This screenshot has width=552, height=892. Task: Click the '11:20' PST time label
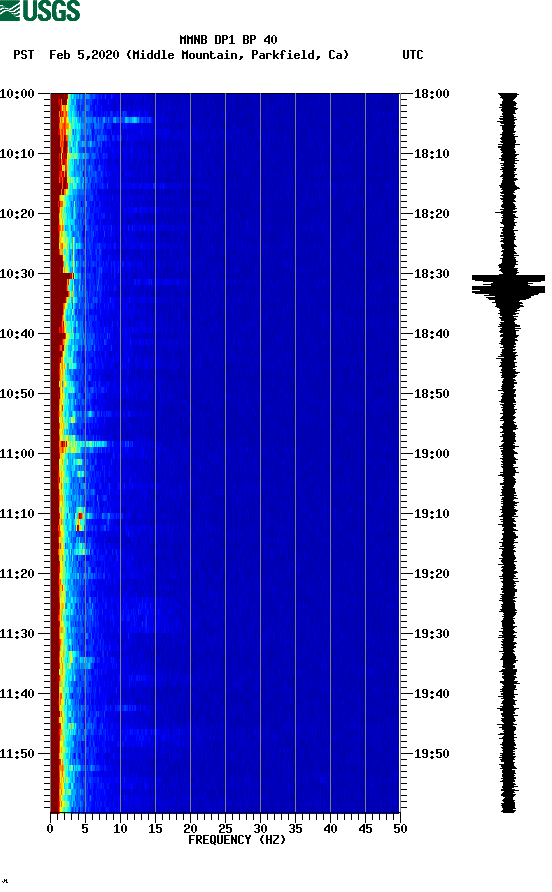[17, 574]
